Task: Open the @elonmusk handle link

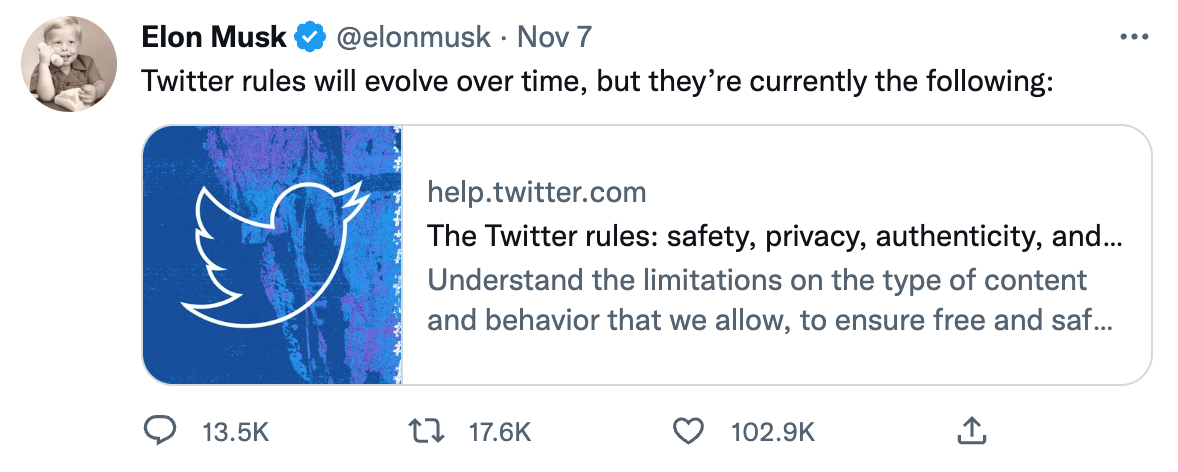Action: pos(412,38)
